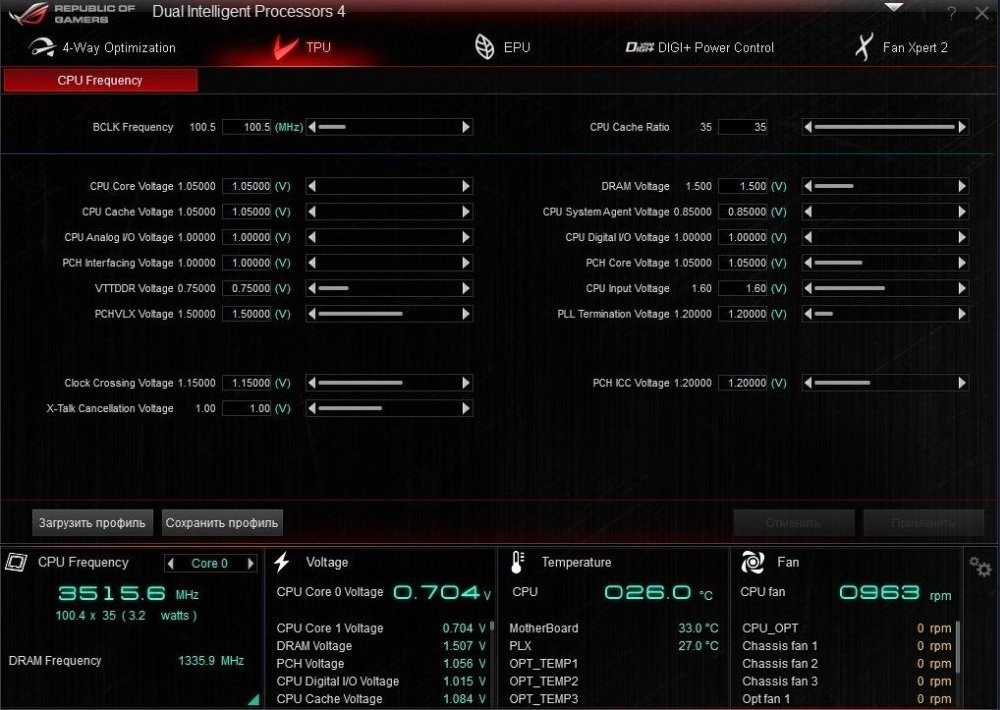Decrease CPU Analog I/O Voltage left arrow
Screen dimensions: 1000x710
[x=312, y=237]
